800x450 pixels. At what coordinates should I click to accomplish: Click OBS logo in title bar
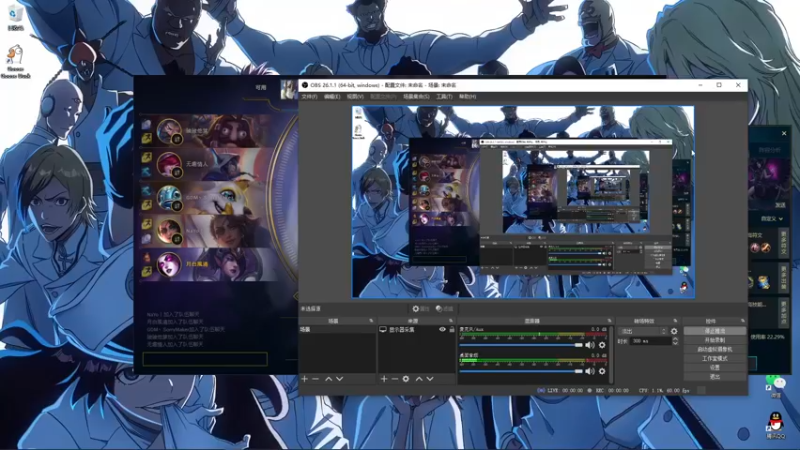click(305, 85)
